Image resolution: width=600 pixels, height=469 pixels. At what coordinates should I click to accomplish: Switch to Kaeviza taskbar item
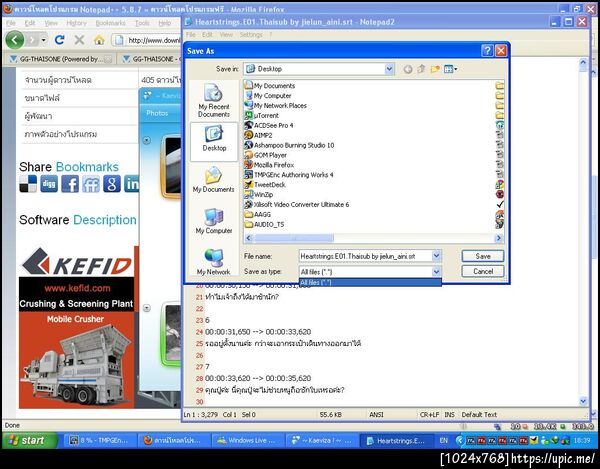321,441
